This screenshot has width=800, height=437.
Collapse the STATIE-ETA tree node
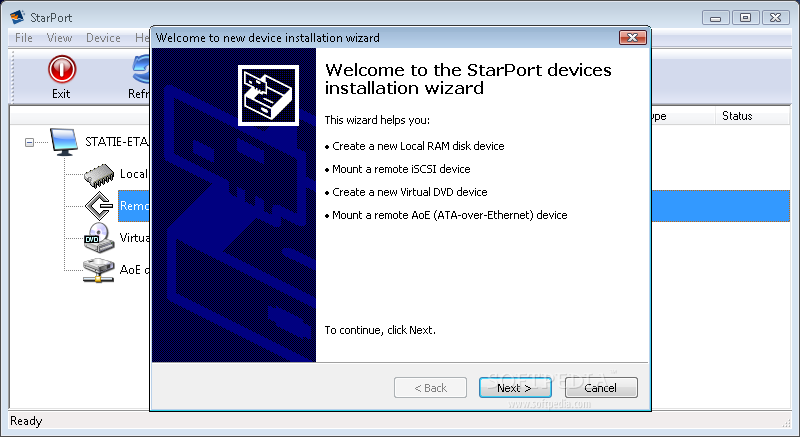[x=30, y=142]
